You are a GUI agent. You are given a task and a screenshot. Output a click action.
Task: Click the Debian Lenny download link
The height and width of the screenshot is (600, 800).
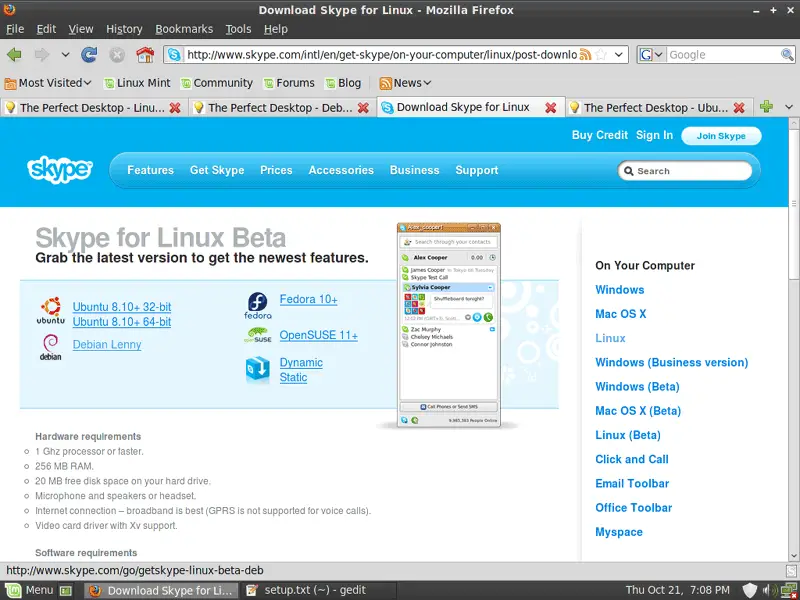[x=107, y=345]
